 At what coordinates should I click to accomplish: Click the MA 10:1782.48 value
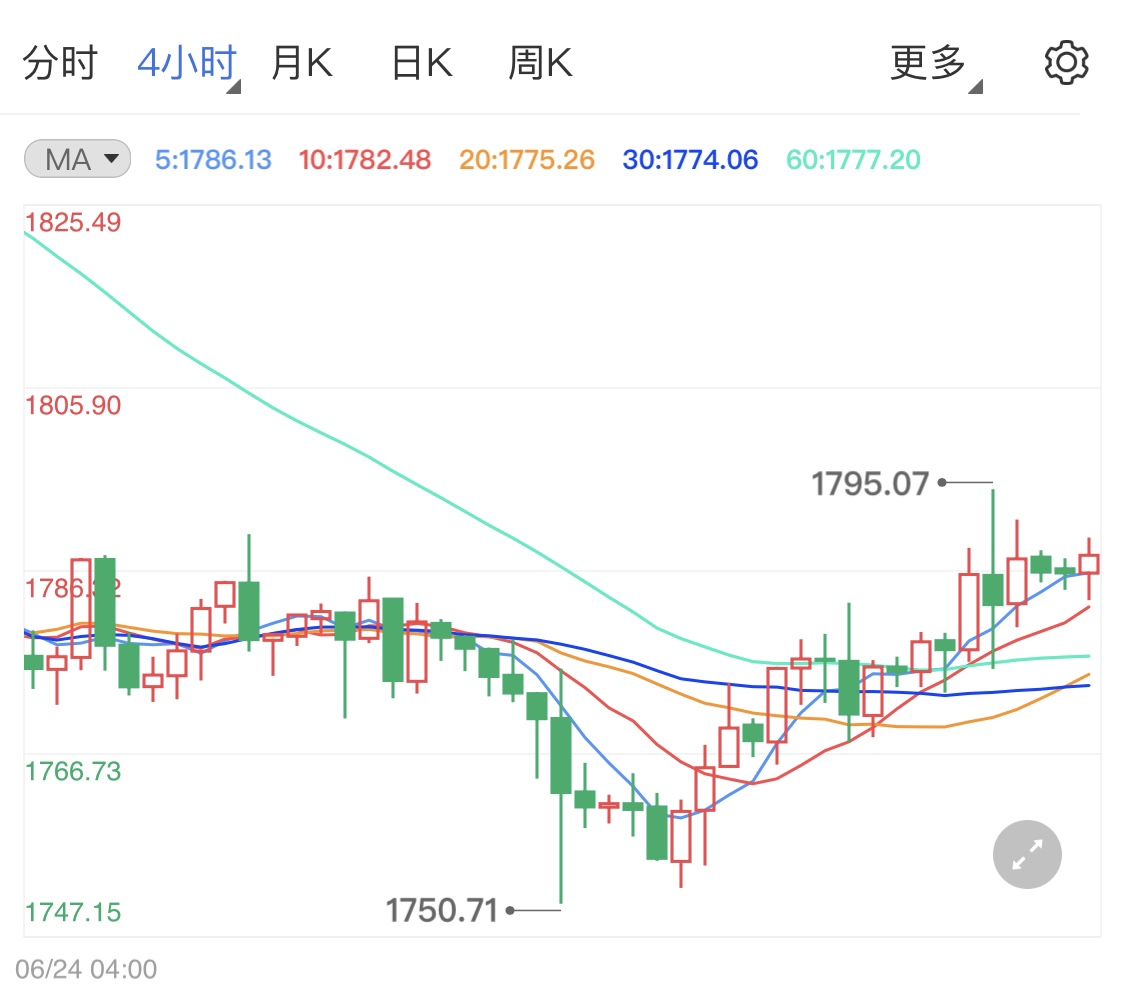(x=364, y=159)
